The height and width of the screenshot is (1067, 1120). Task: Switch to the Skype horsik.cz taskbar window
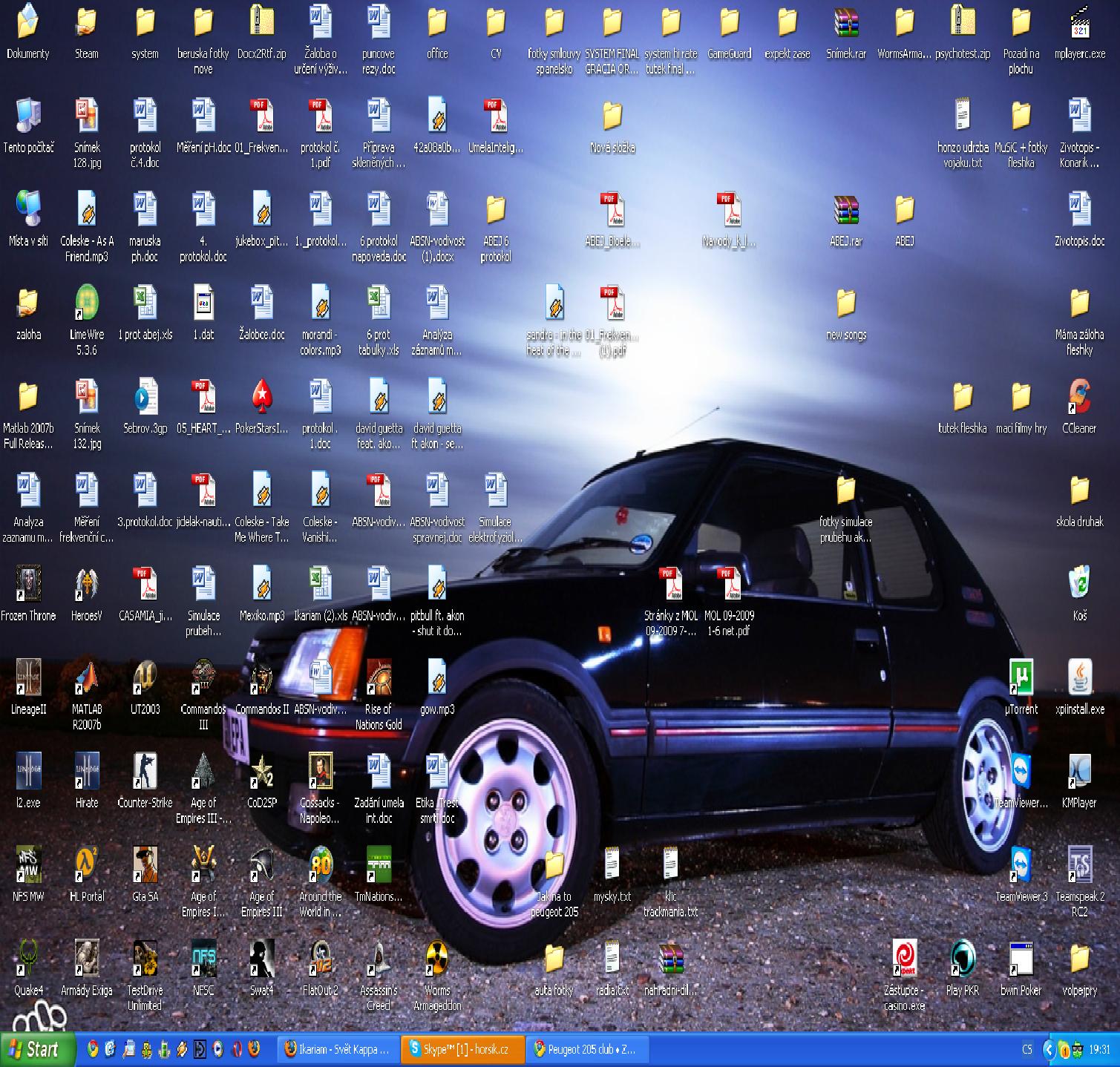tap(462, 1049)
